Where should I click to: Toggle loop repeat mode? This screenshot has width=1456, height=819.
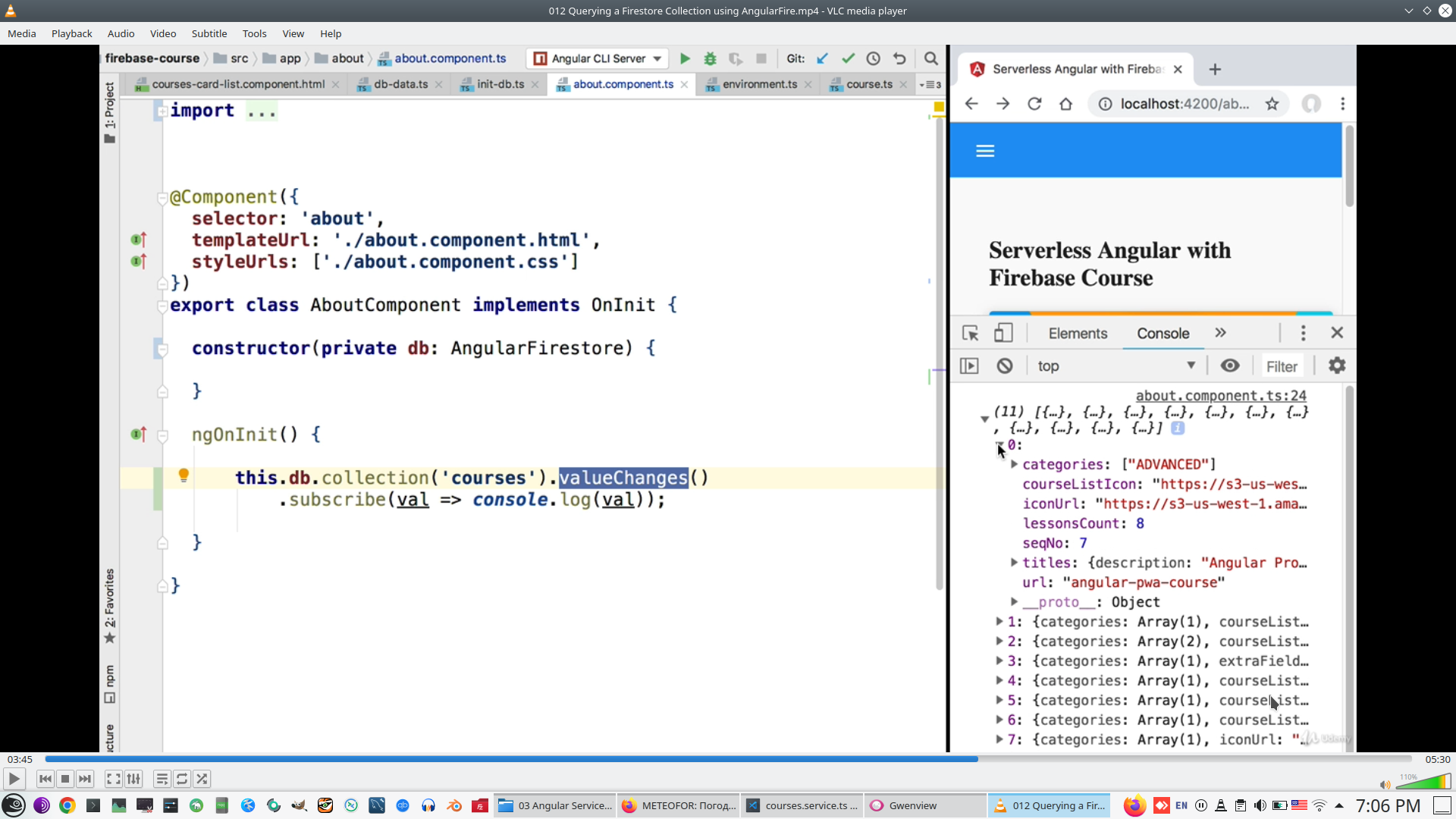tap(182, 779)
